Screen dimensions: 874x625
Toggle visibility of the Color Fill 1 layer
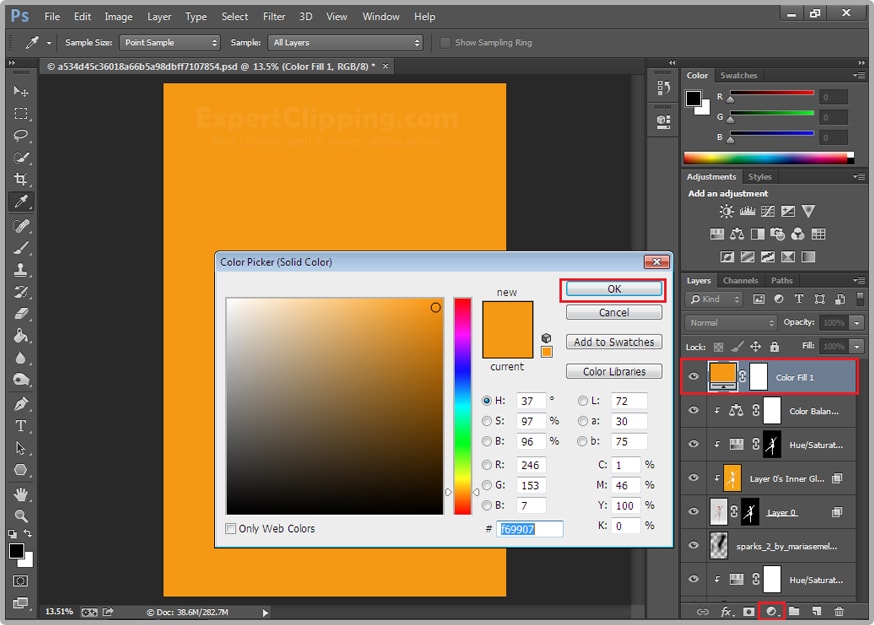point(692,376)
